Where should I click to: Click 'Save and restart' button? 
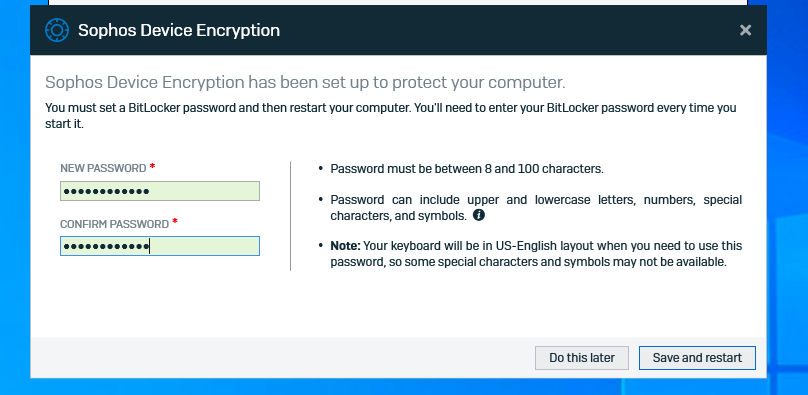point(697,358)
